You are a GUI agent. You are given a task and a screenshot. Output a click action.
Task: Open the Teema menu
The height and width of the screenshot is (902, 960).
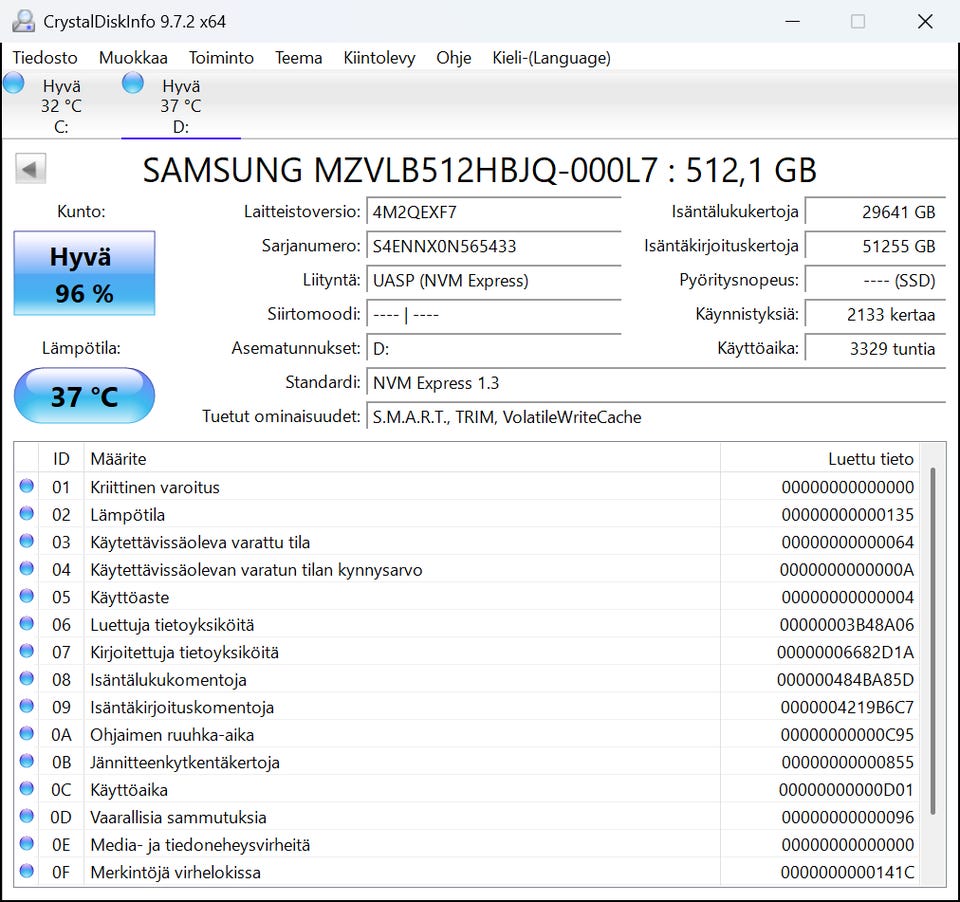pos(298,58)
